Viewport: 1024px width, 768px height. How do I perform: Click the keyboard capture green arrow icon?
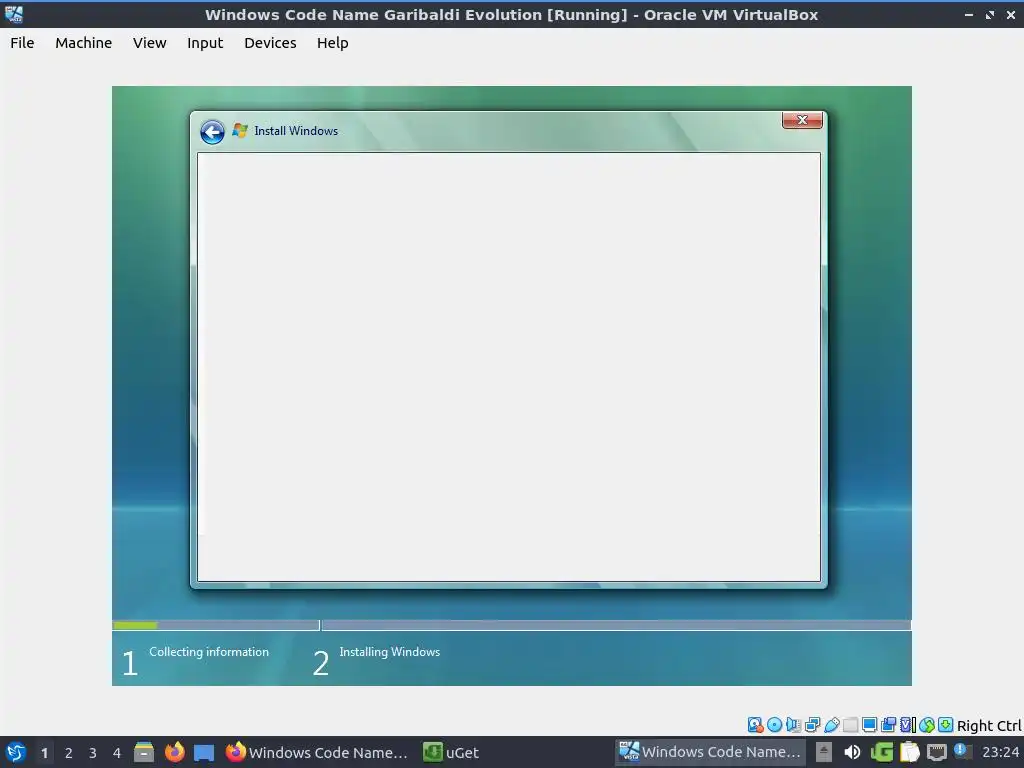946,725
